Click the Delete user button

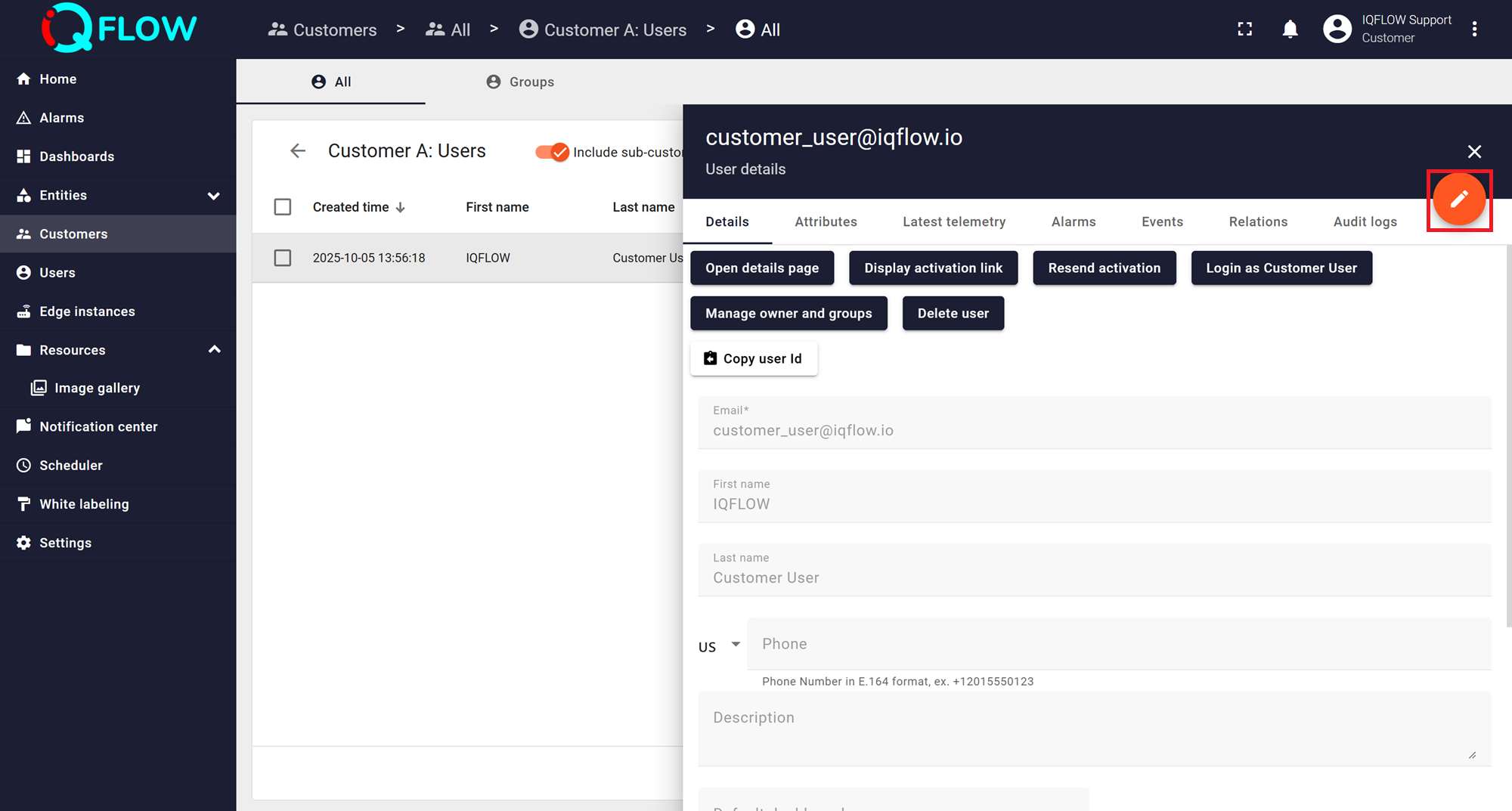click(953, 314)
